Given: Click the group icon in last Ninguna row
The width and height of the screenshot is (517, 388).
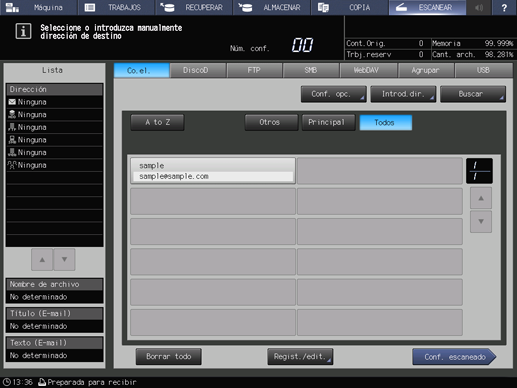Looking at the screenshot, I should coord(12,165).
